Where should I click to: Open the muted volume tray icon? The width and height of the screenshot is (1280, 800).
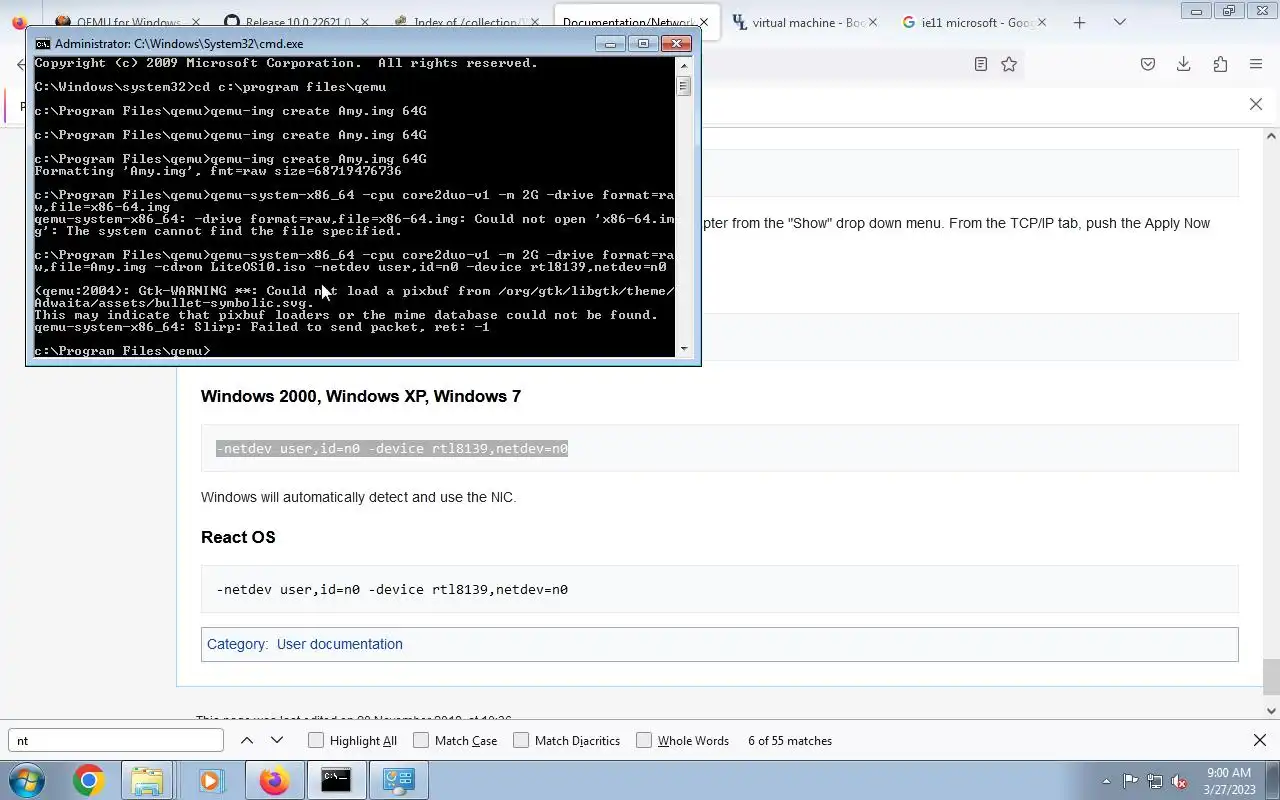pos(1180,781)
